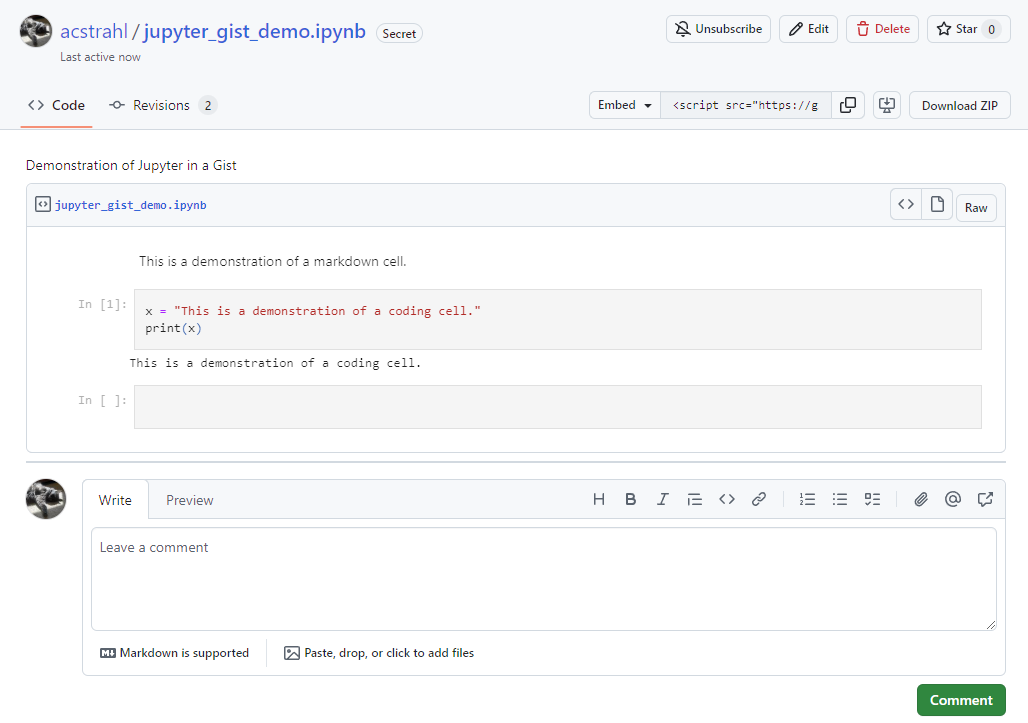Switch to the Revisions tab
The height and width of the screenshot is (723, 1028).
(163, 105)
